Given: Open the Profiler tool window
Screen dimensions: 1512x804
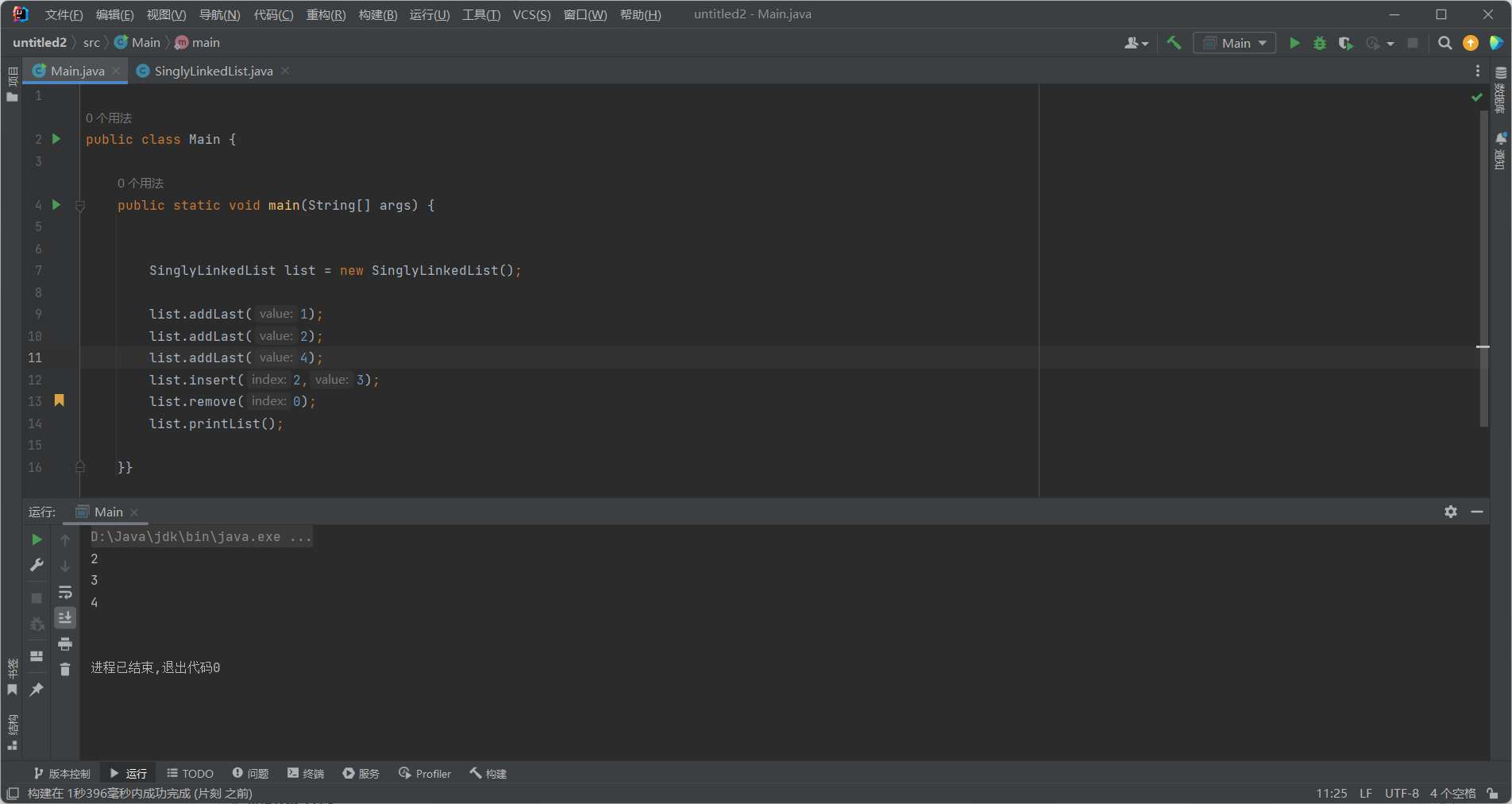Looking at the screenshot, I should pos(425,773).
